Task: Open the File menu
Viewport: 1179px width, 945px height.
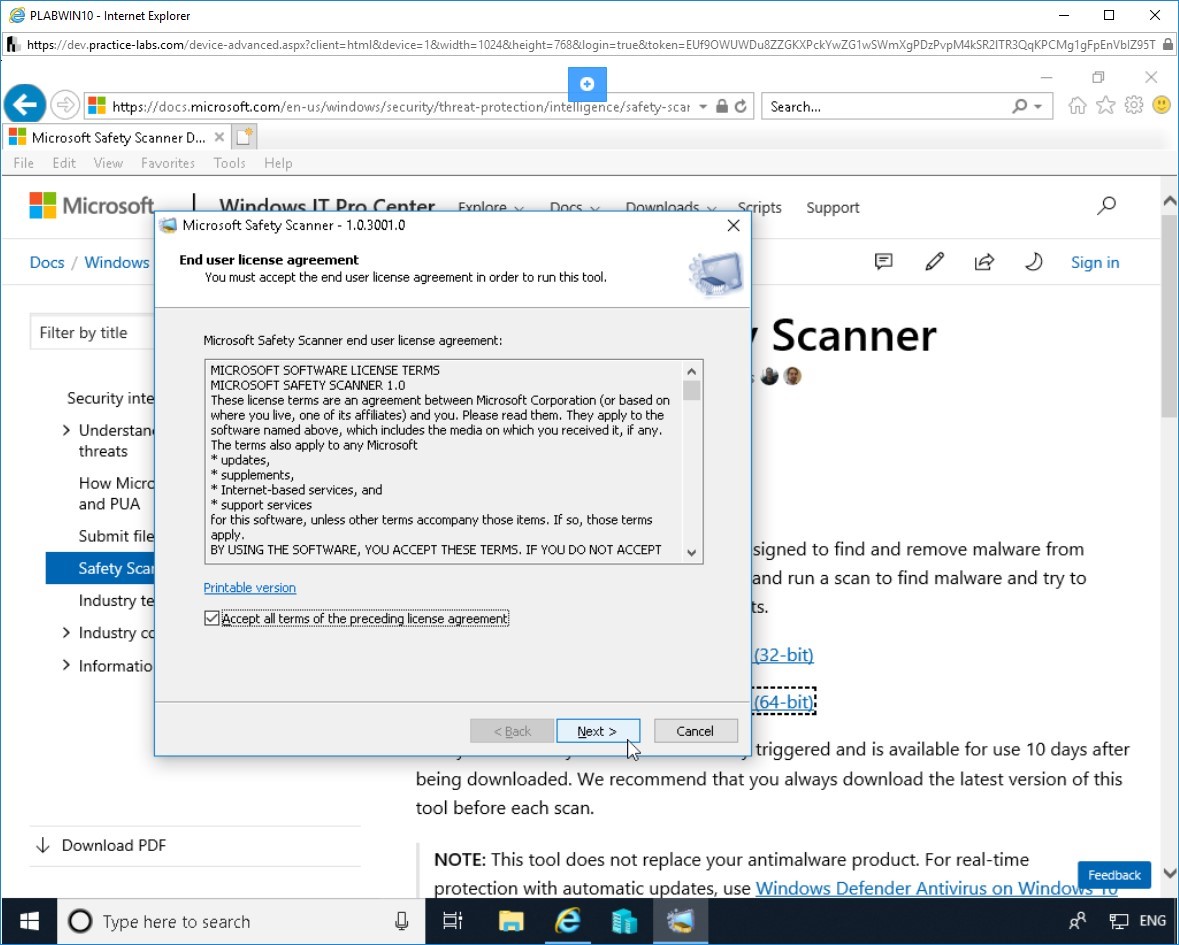Action: [23, 163]
